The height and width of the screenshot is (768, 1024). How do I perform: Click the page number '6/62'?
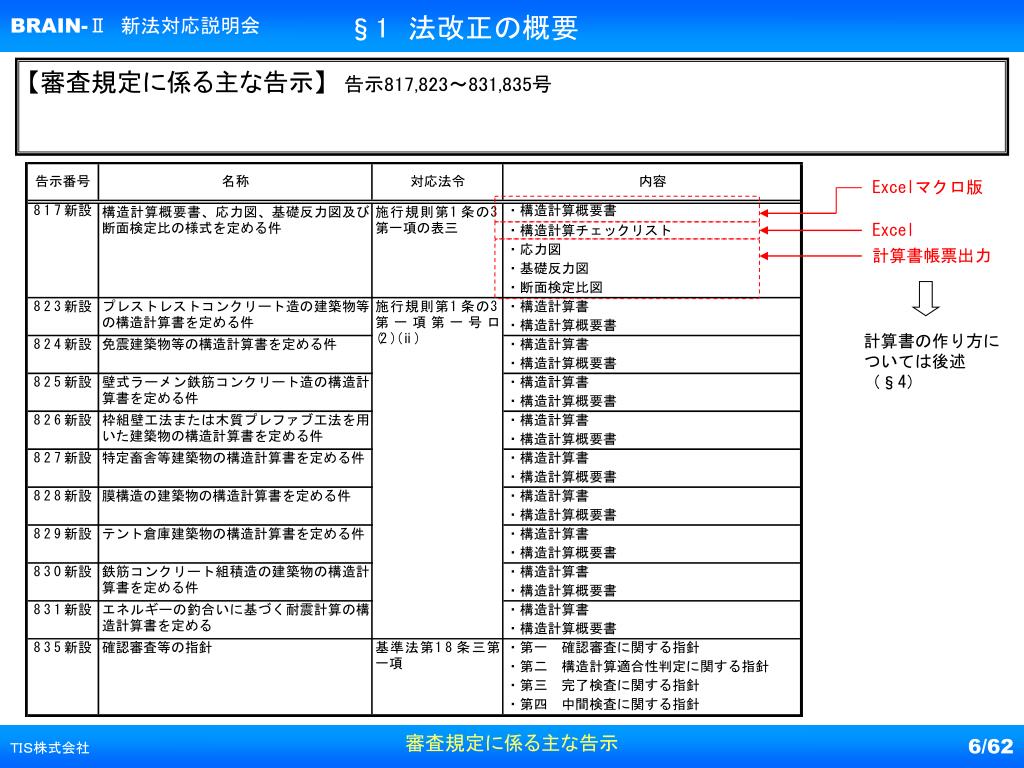point(991,746)
